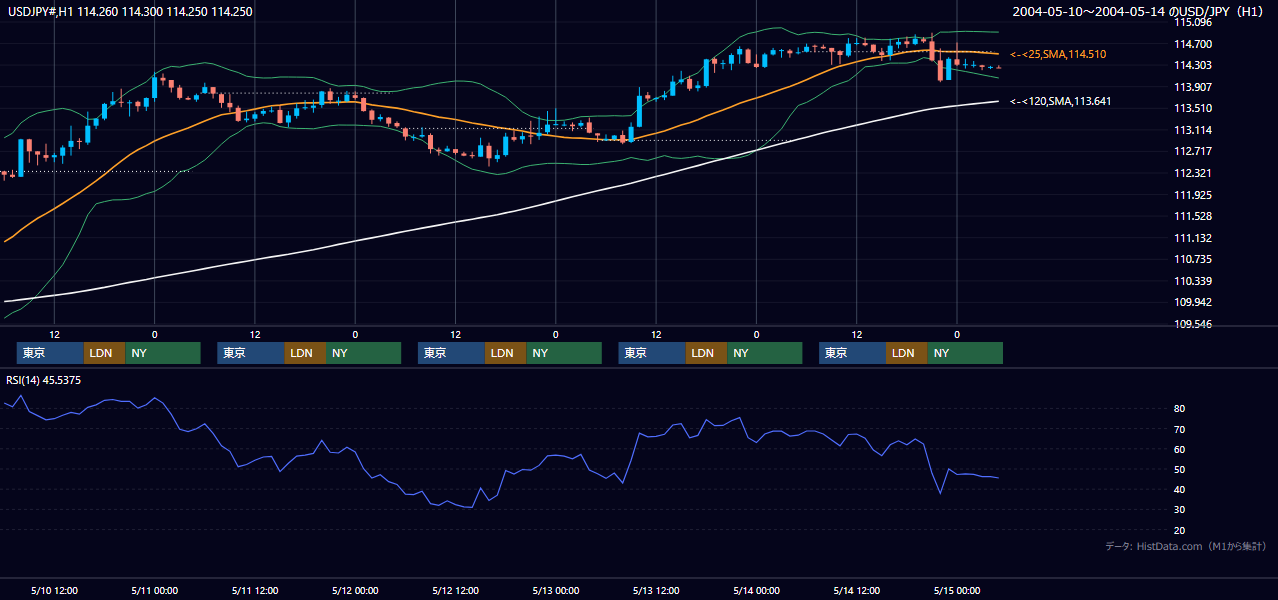The height and width of the screenshot is (600, 1278).
Task: Click price level 111.528 on the axis
Action: [1192, 216]
